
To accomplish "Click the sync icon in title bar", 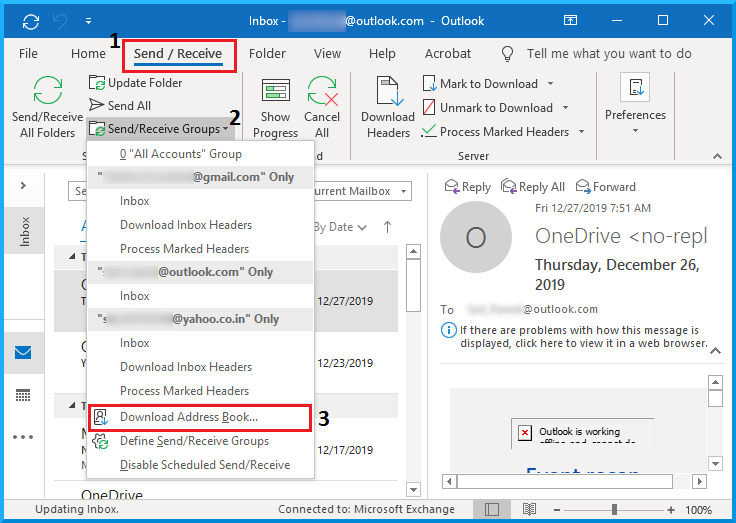I will pyautogui.click(x=31, y=21).
